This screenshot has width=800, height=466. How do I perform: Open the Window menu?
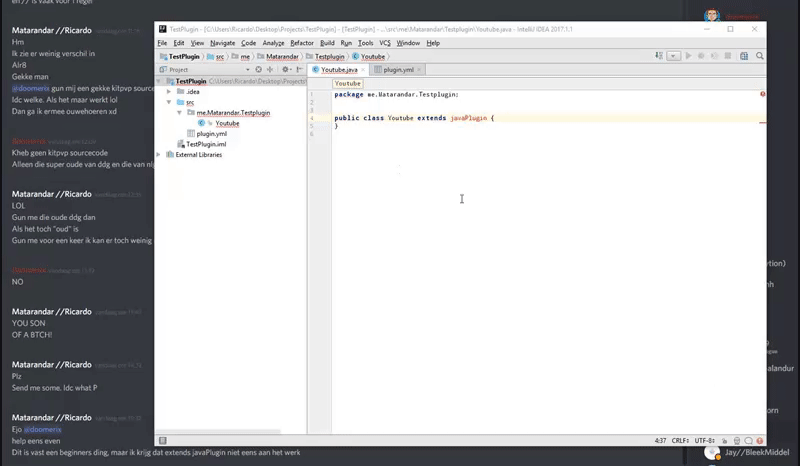point(408,43)
